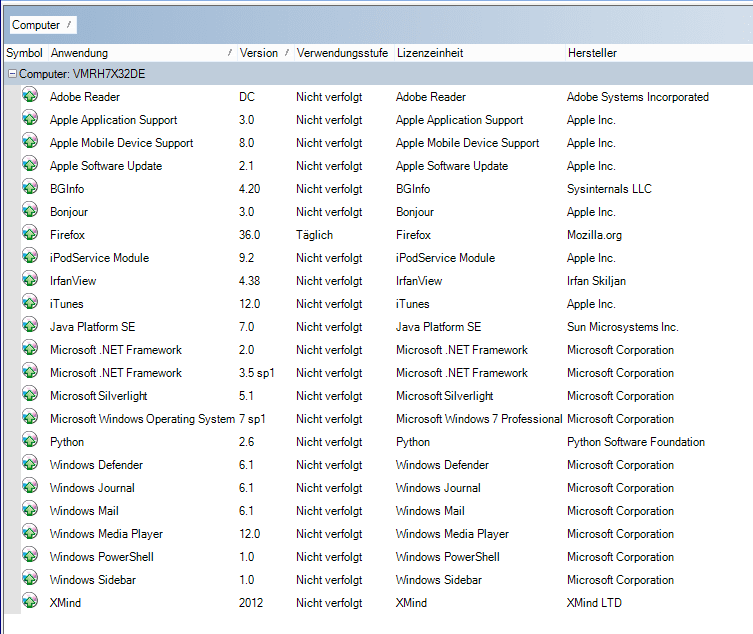The image size is (753, 634).
Task: Collapse the Computer: VMRH7X32DE group
Action: pyautogui.click(x=12, y=74)
